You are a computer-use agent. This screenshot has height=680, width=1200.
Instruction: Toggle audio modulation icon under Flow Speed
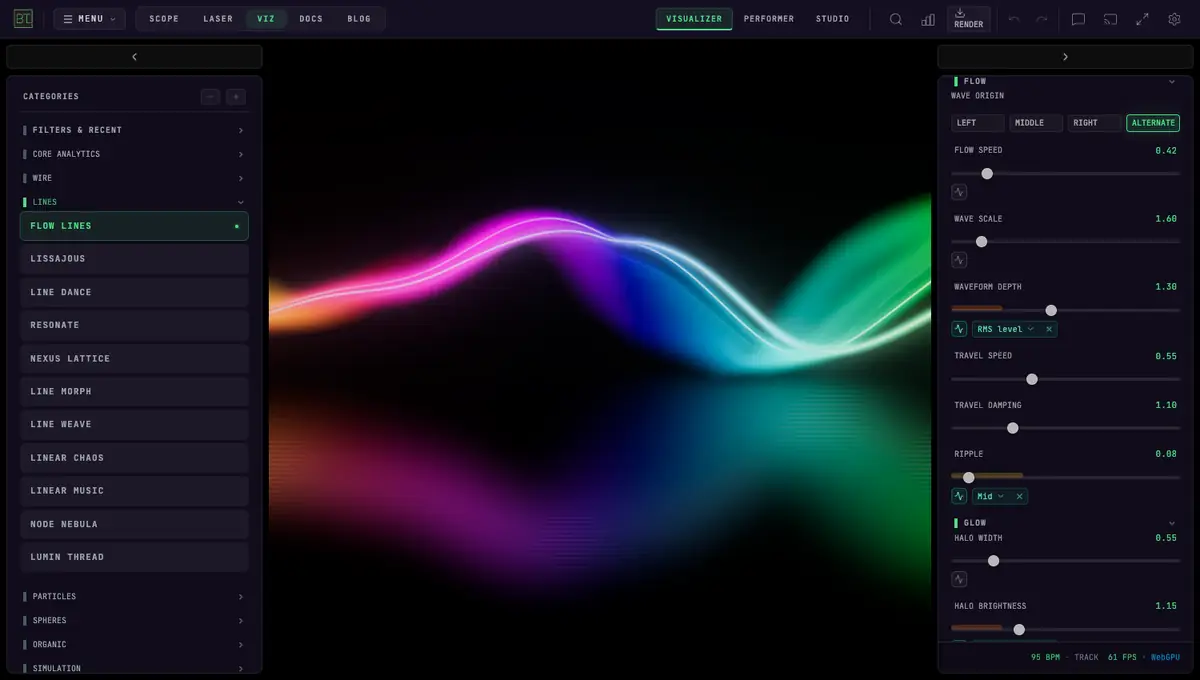pos(959,192)
